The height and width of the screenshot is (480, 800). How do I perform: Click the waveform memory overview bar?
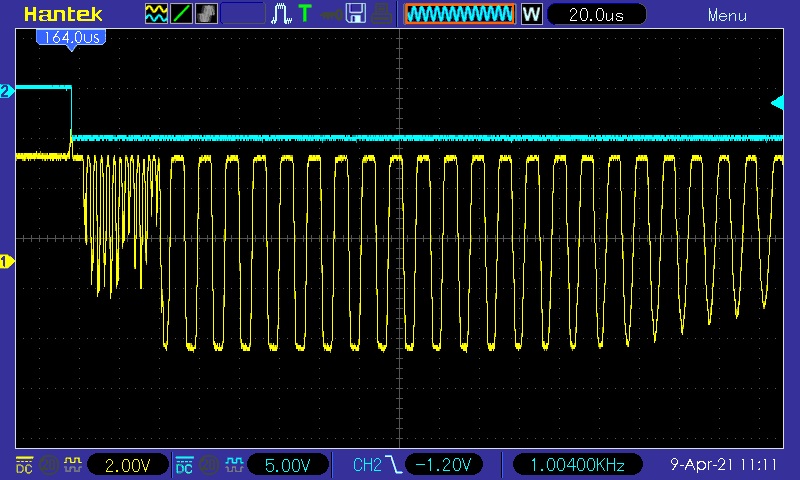(459, 14)
